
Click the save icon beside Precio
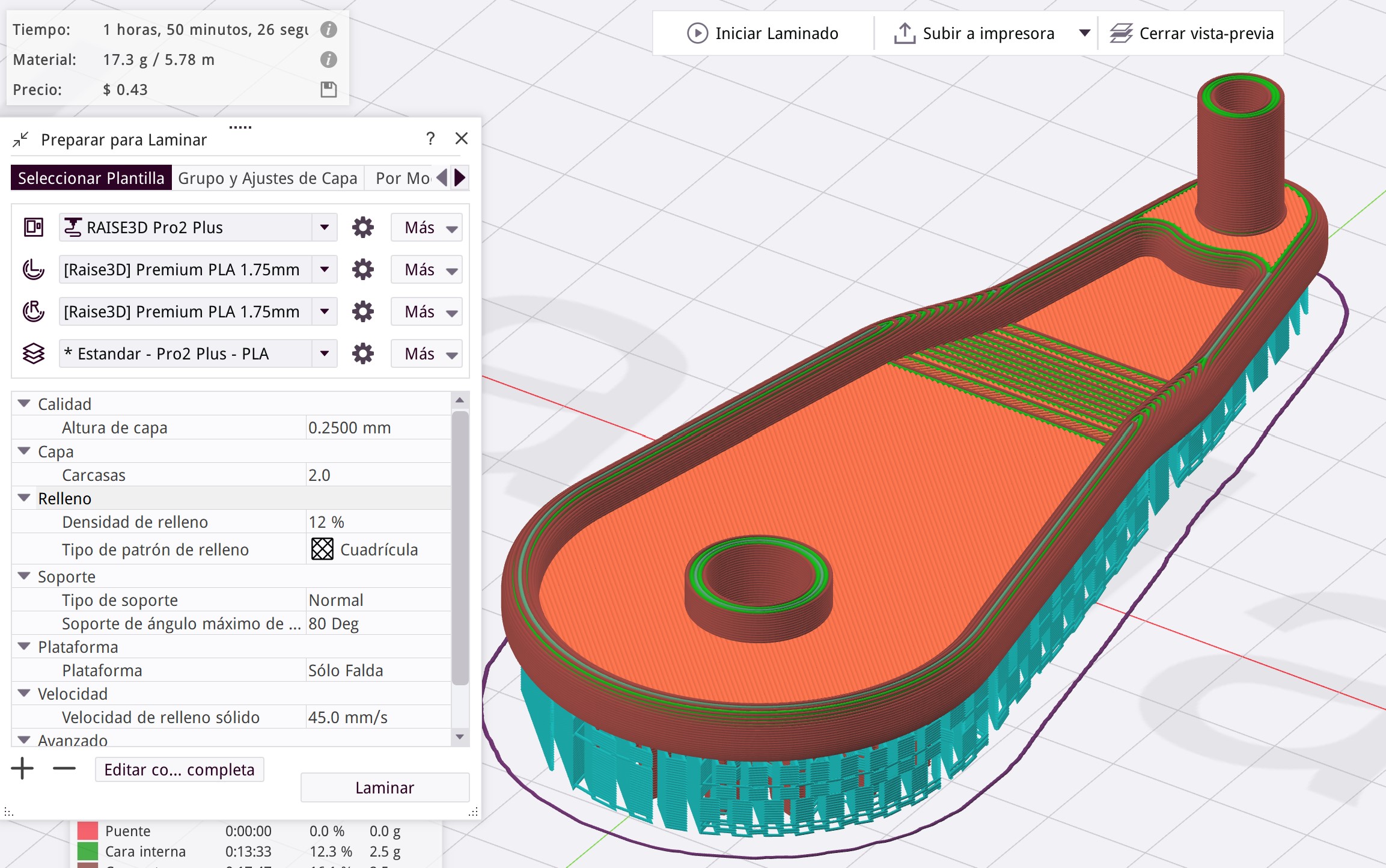[x=328, y=90]
